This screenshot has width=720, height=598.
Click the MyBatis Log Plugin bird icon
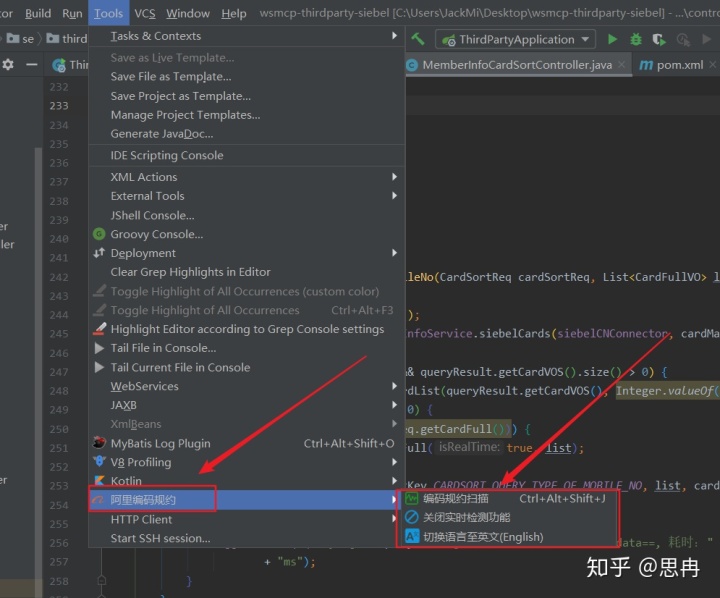[99, 443]
